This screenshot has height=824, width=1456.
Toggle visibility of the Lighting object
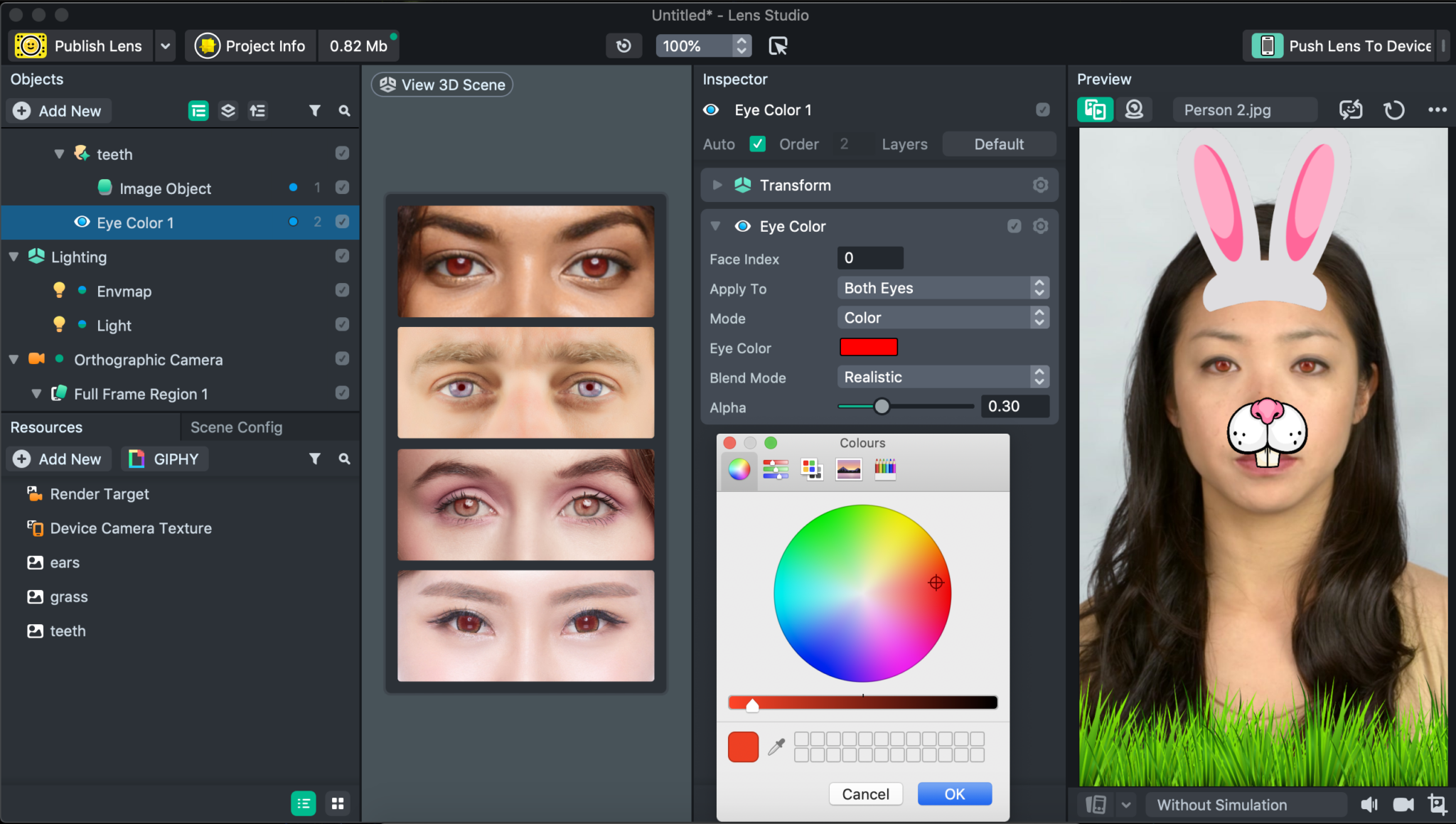[342, 256]
